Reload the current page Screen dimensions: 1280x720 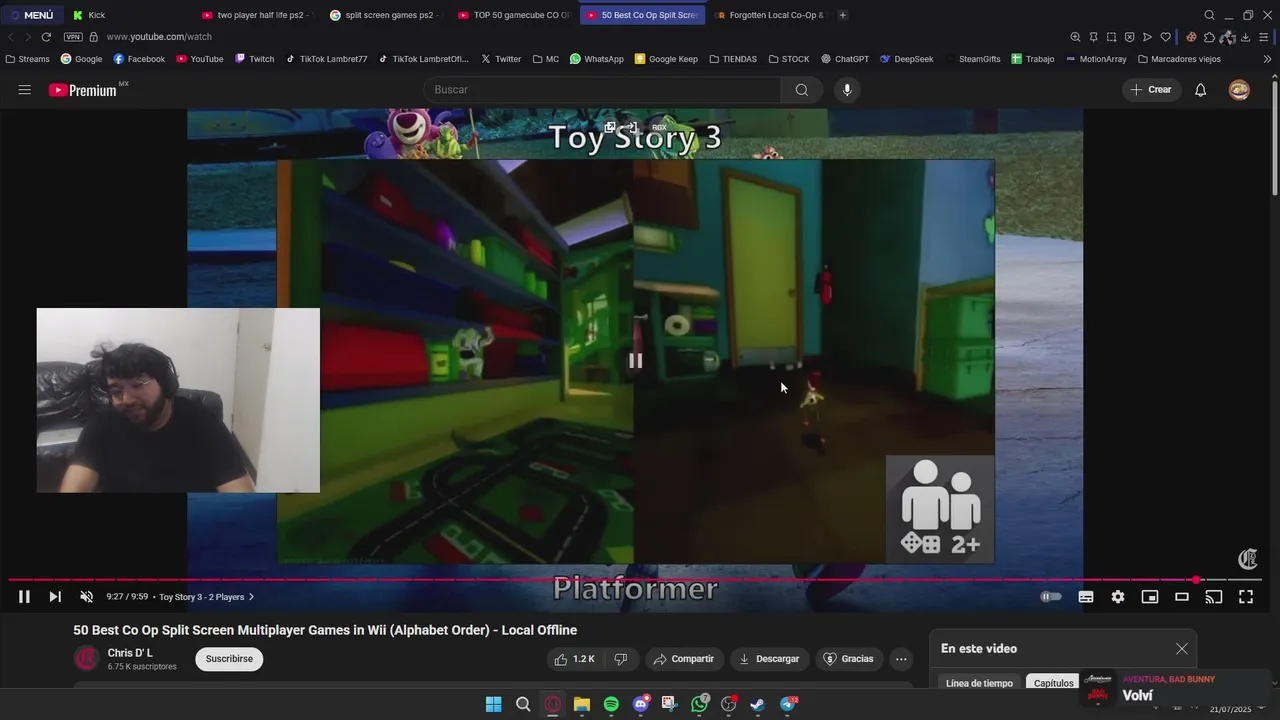(x=46, y=37)
